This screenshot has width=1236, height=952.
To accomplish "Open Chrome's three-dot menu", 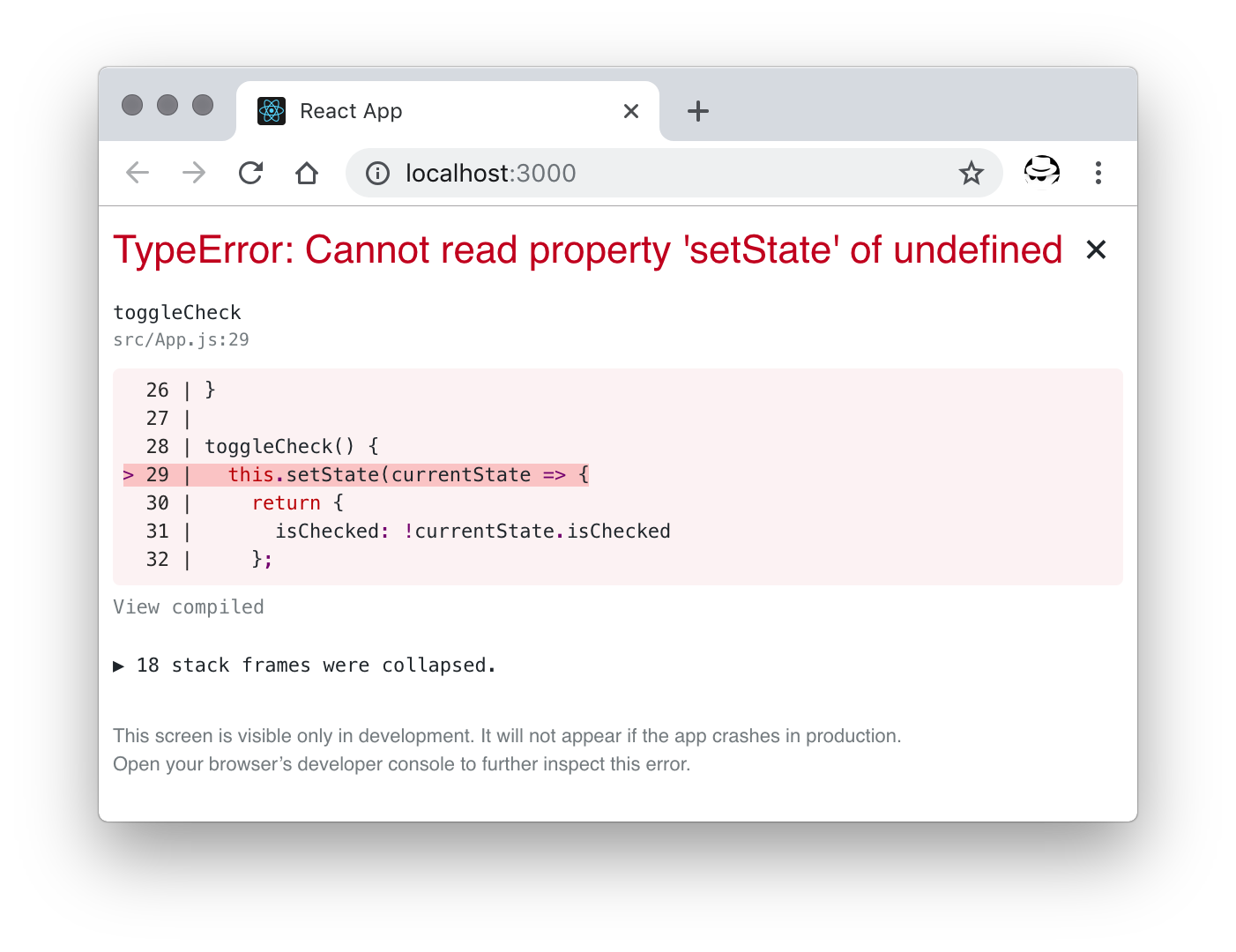I will point(1098,173).
